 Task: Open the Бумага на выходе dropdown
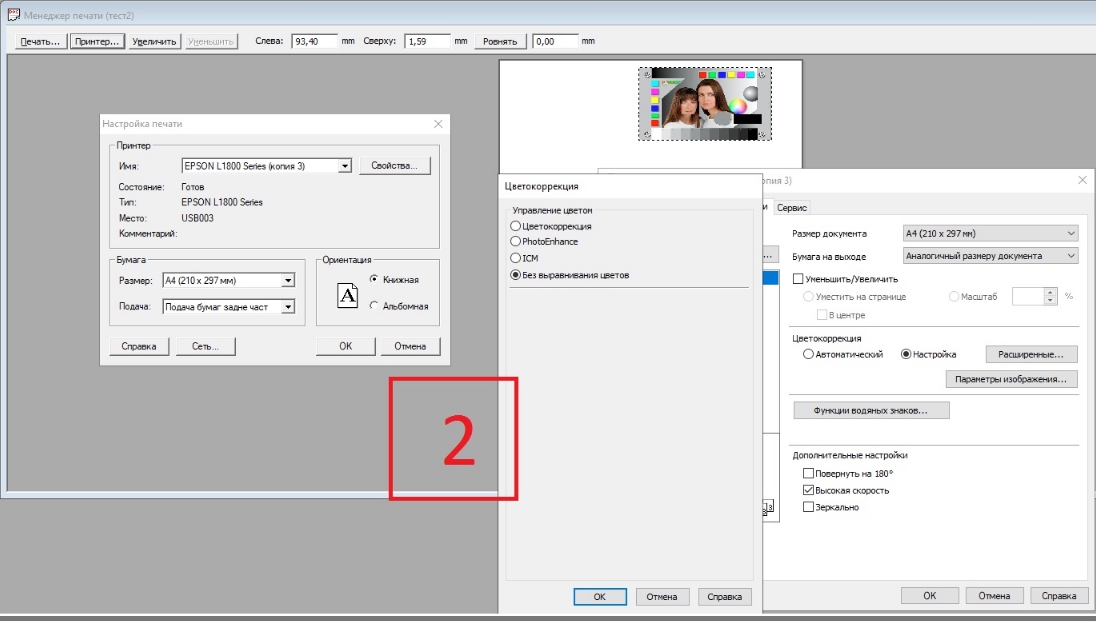coord(990,256)
